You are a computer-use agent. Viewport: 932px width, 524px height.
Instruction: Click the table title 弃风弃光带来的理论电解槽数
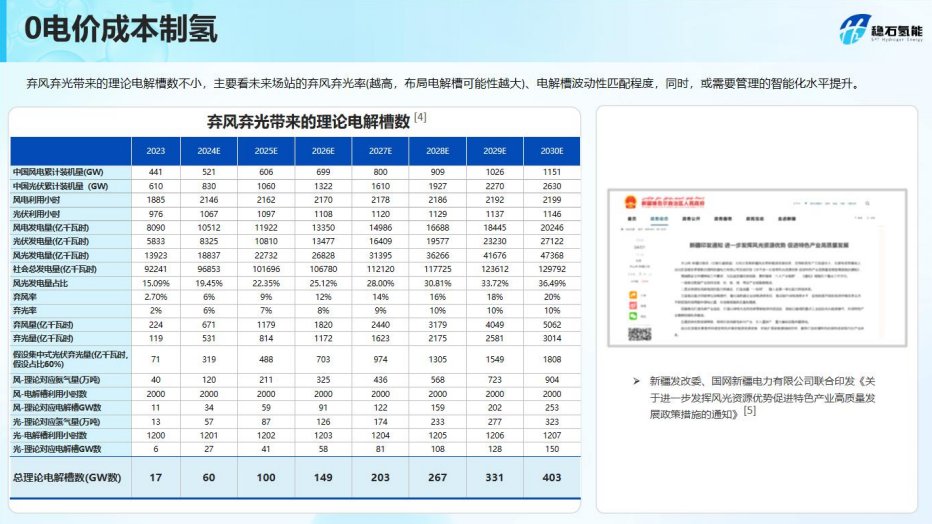[x=308, y=122]
